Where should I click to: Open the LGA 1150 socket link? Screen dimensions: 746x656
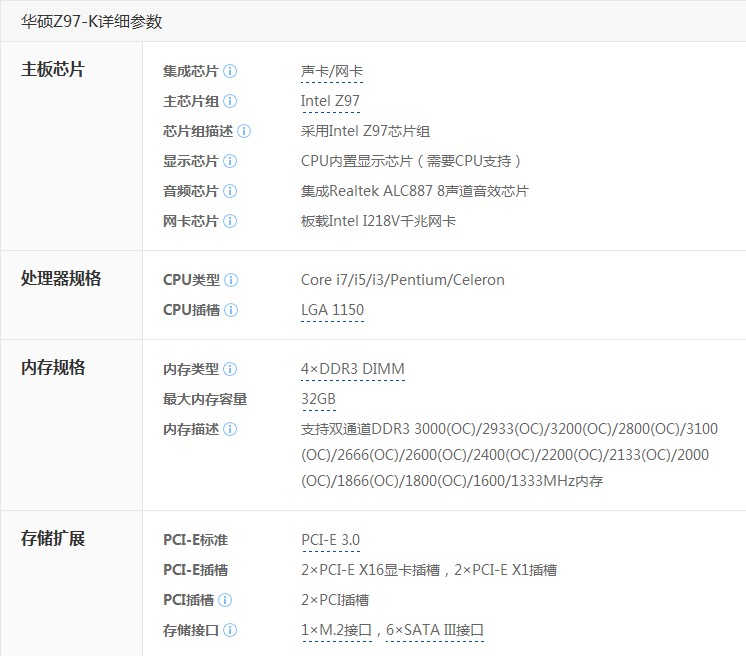click(332, 310)
